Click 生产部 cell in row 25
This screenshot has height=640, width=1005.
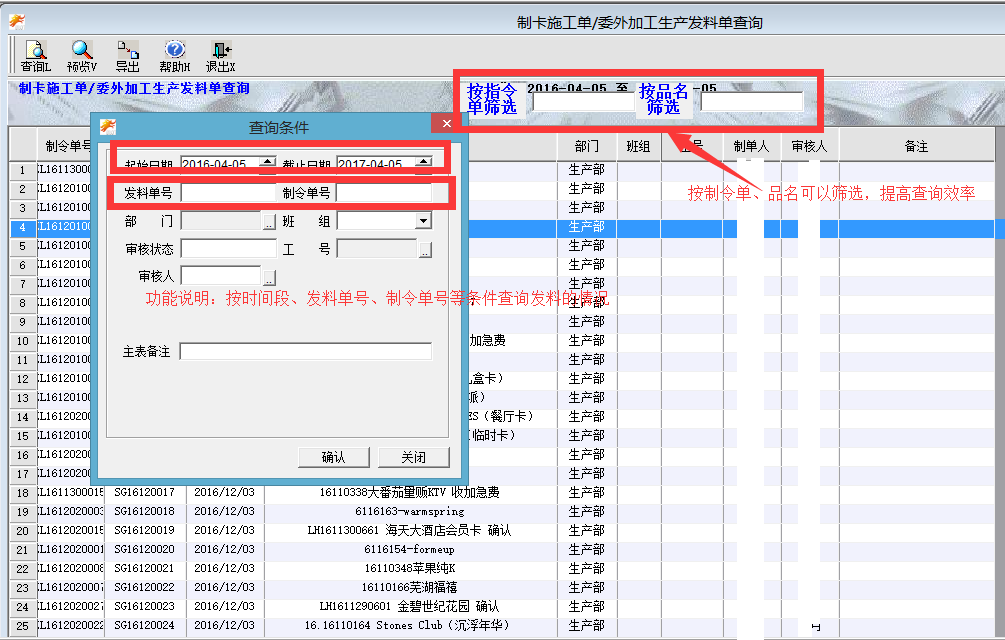(586, 625)
